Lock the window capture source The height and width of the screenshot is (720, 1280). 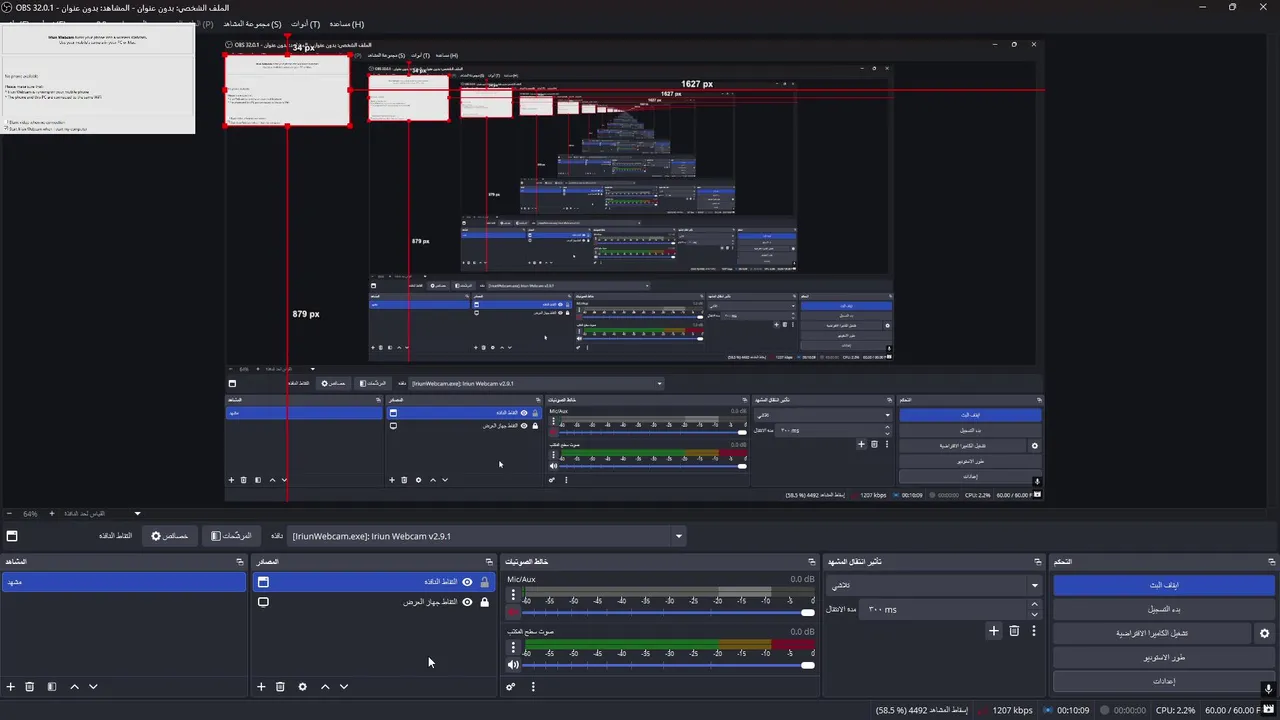pos(485,582)
